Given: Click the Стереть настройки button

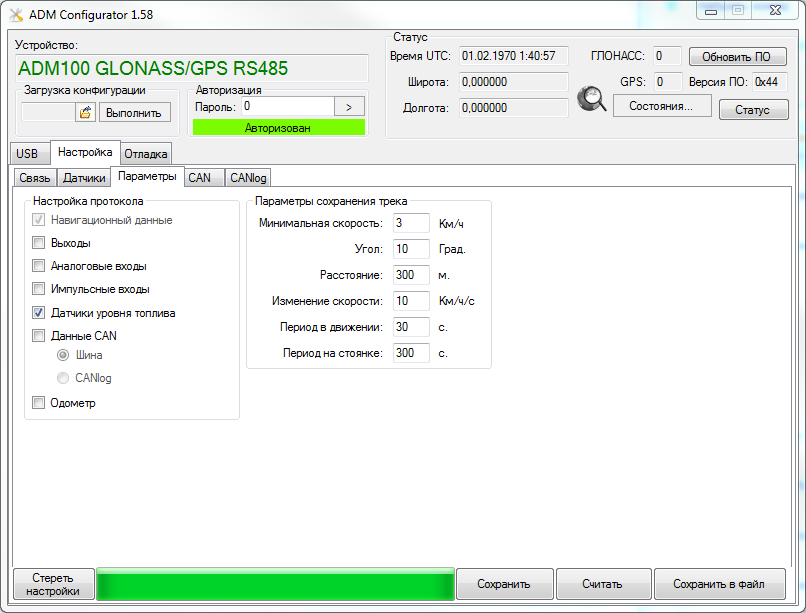Looking at the screenshot, I should pos(53,584).
